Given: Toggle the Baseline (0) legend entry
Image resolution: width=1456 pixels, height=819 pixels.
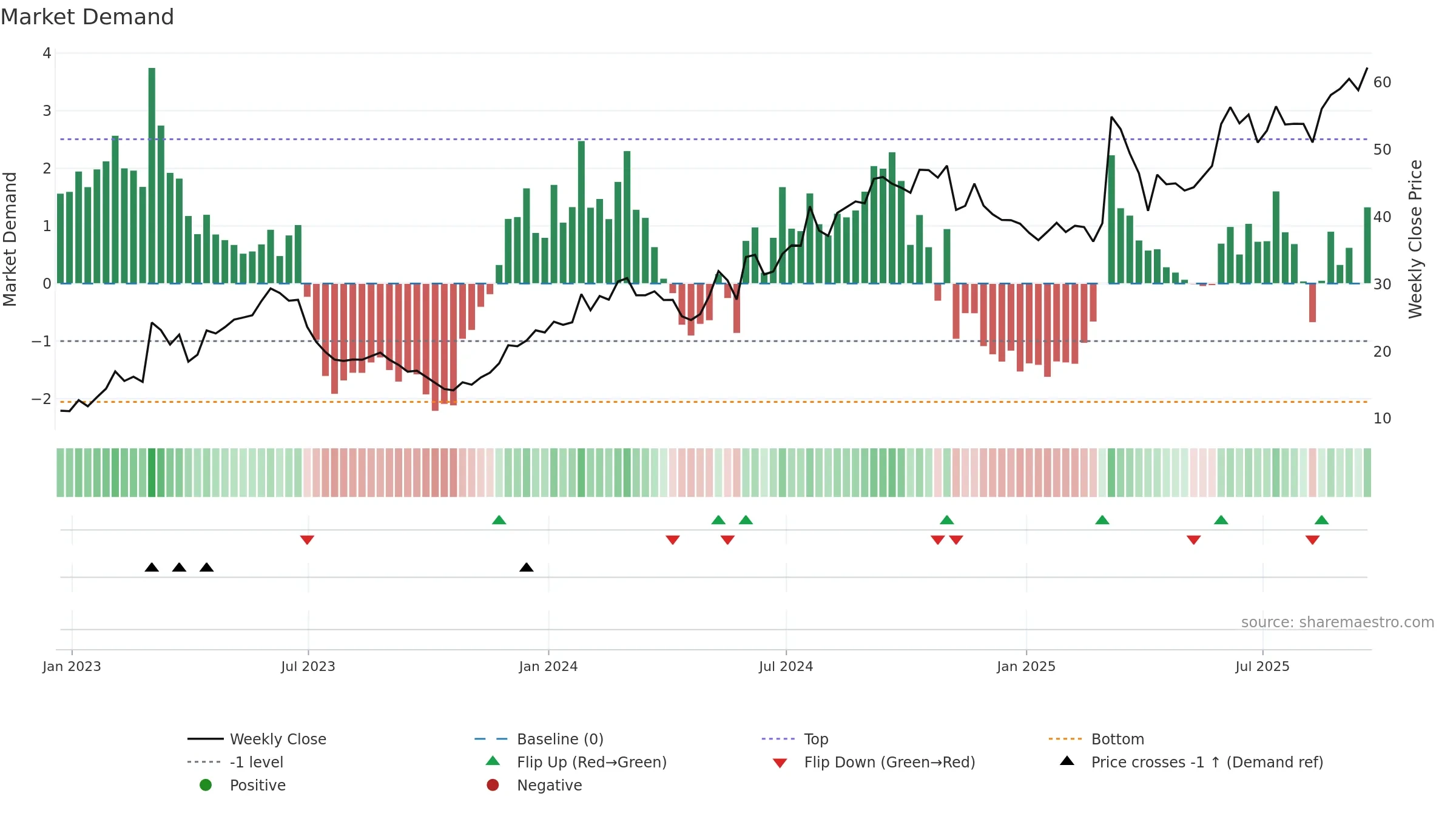Looking at the screenshot, I should pyautogui.click(x=539, y=739).
